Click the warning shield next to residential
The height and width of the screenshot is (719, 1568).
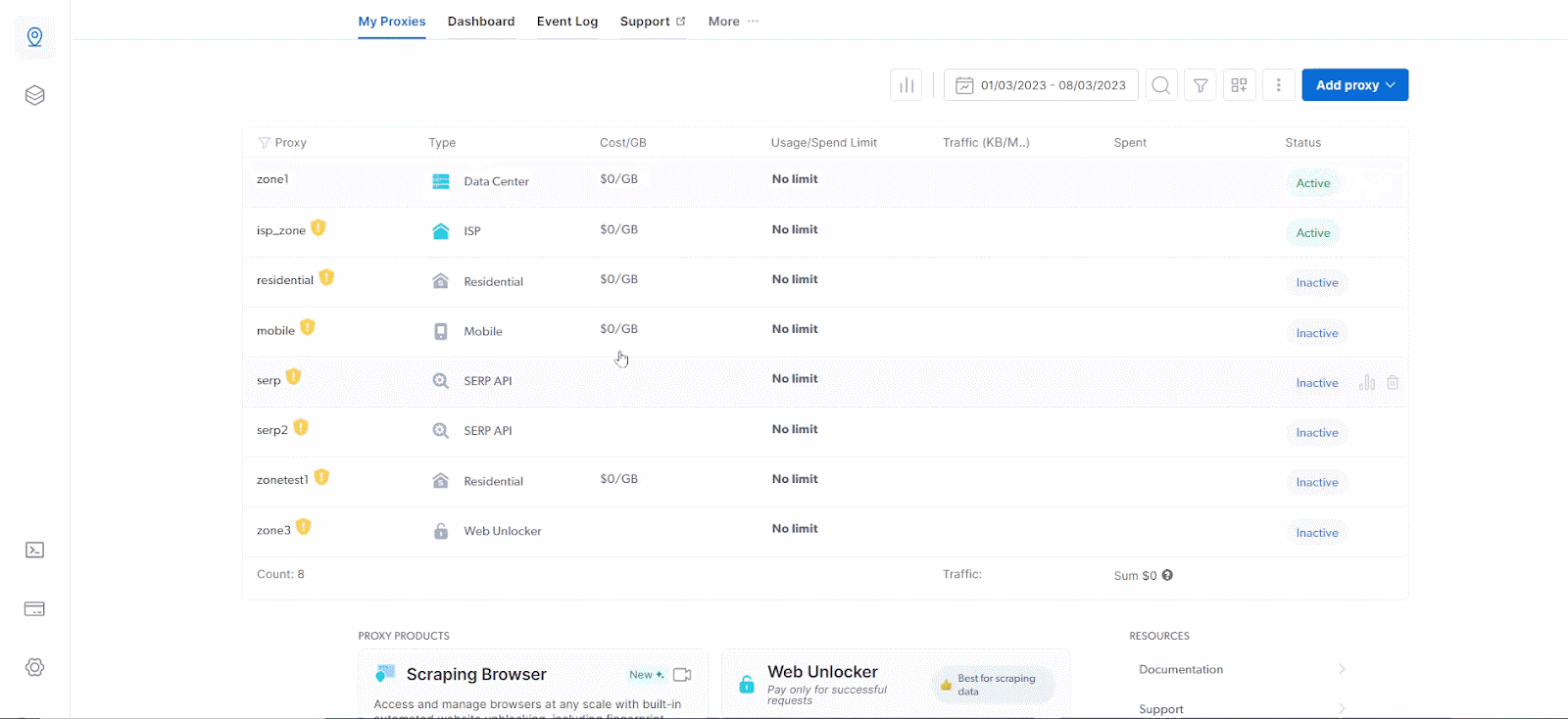(326, 277)
